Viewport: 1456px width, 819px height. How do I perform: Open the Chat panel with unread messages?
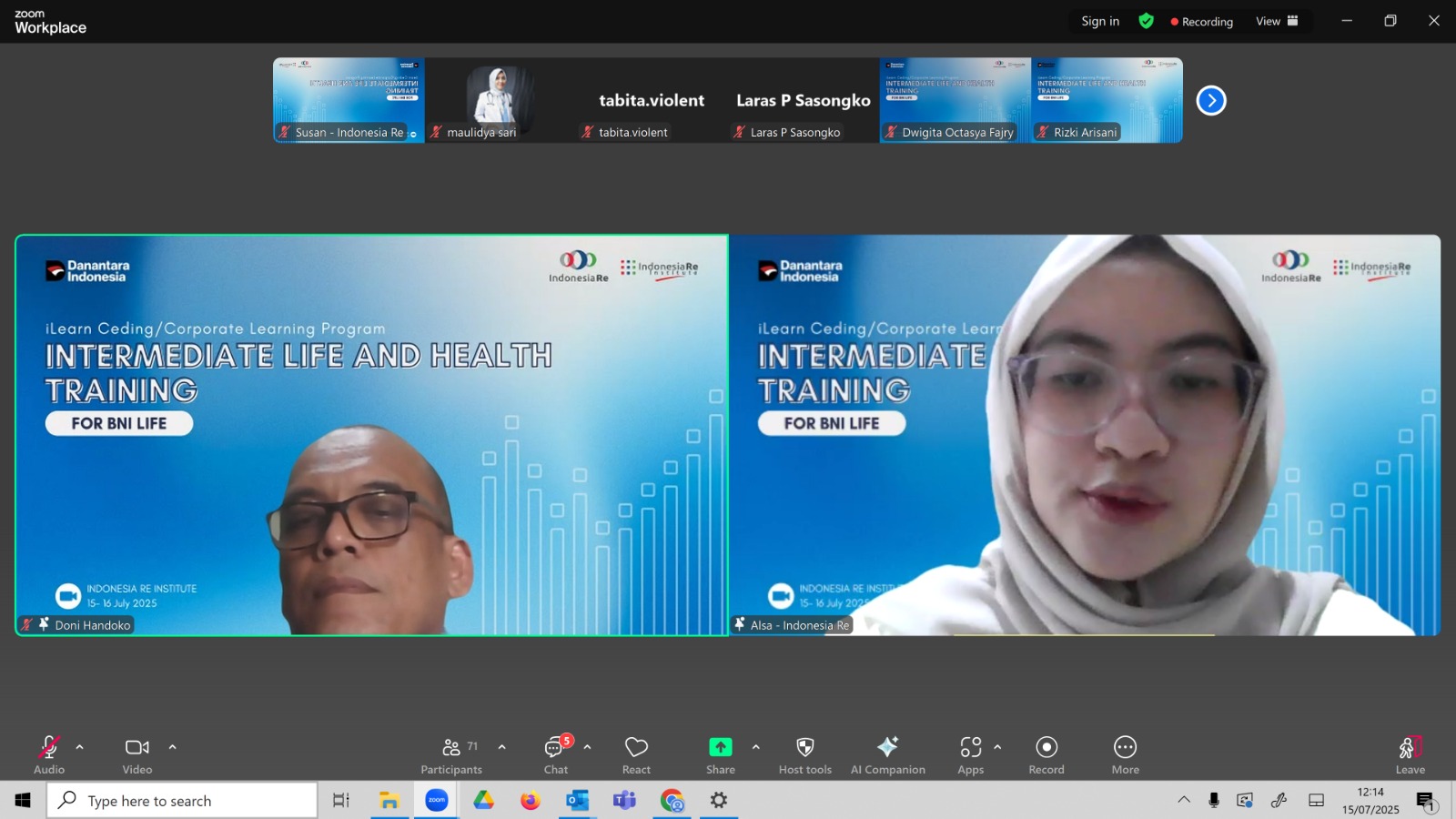556,755
